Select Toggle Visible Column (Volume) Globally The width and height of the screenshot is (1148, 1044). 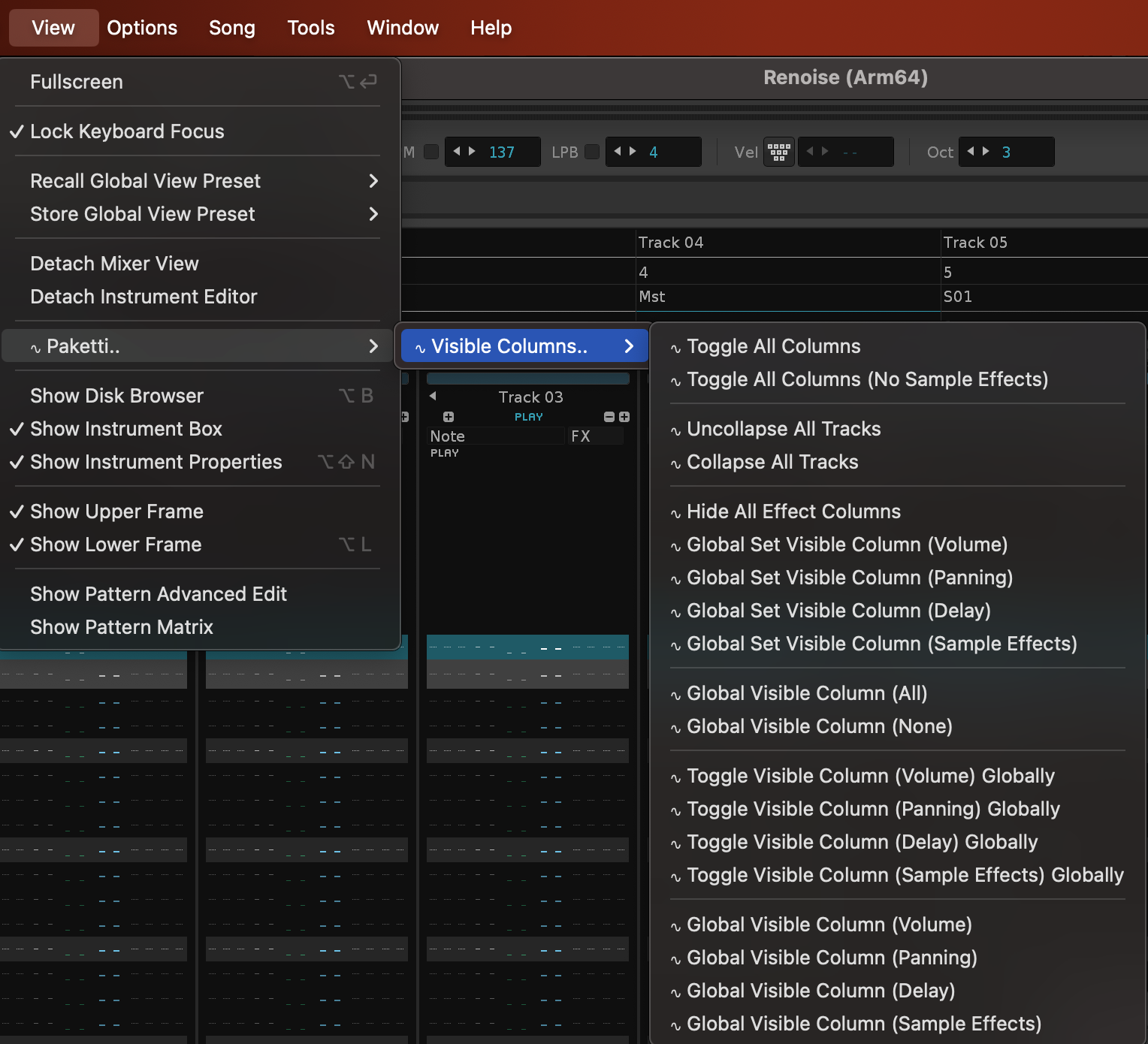click(898, 776)
